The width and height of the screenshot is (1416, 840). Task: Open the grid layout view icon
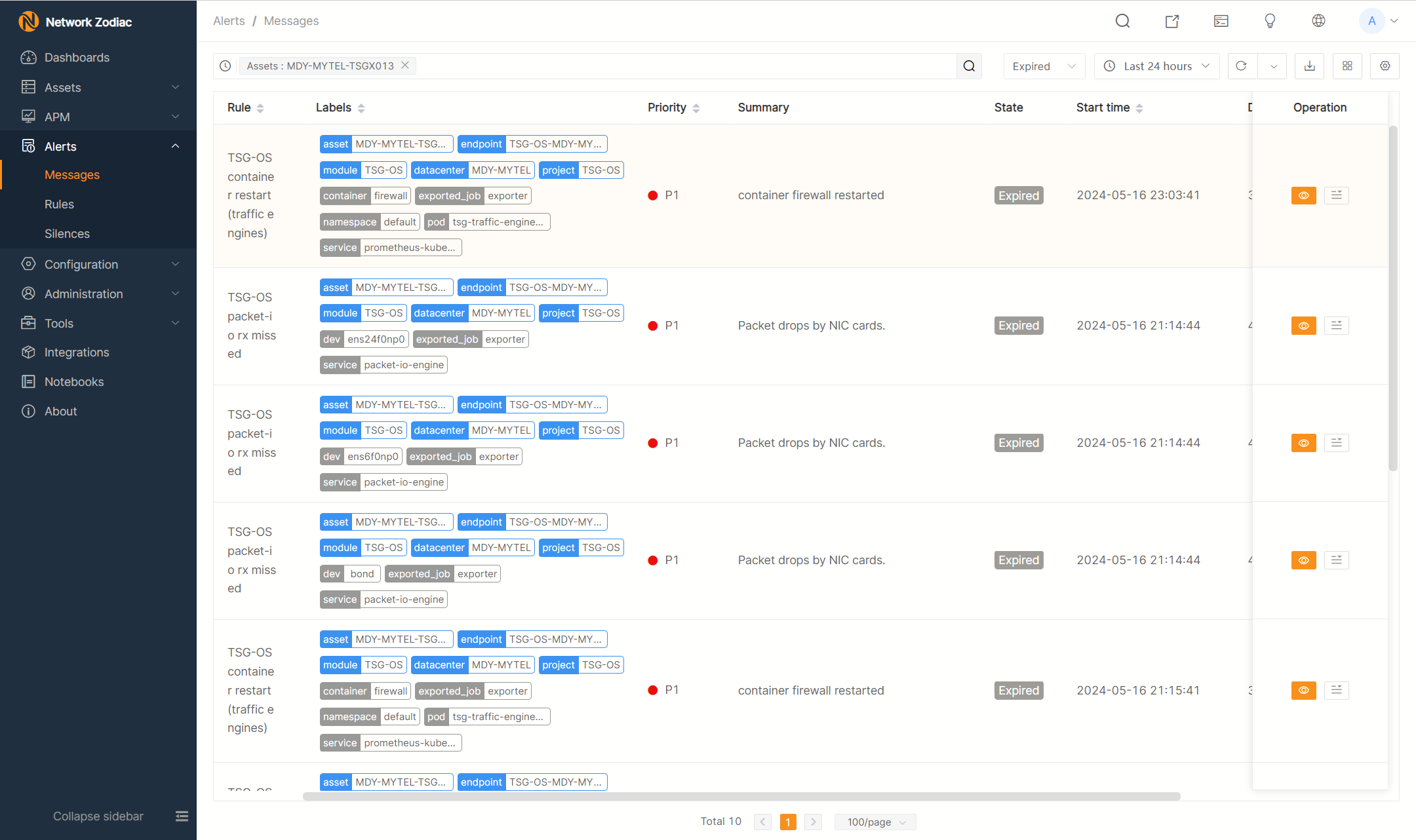point(1347,66)
